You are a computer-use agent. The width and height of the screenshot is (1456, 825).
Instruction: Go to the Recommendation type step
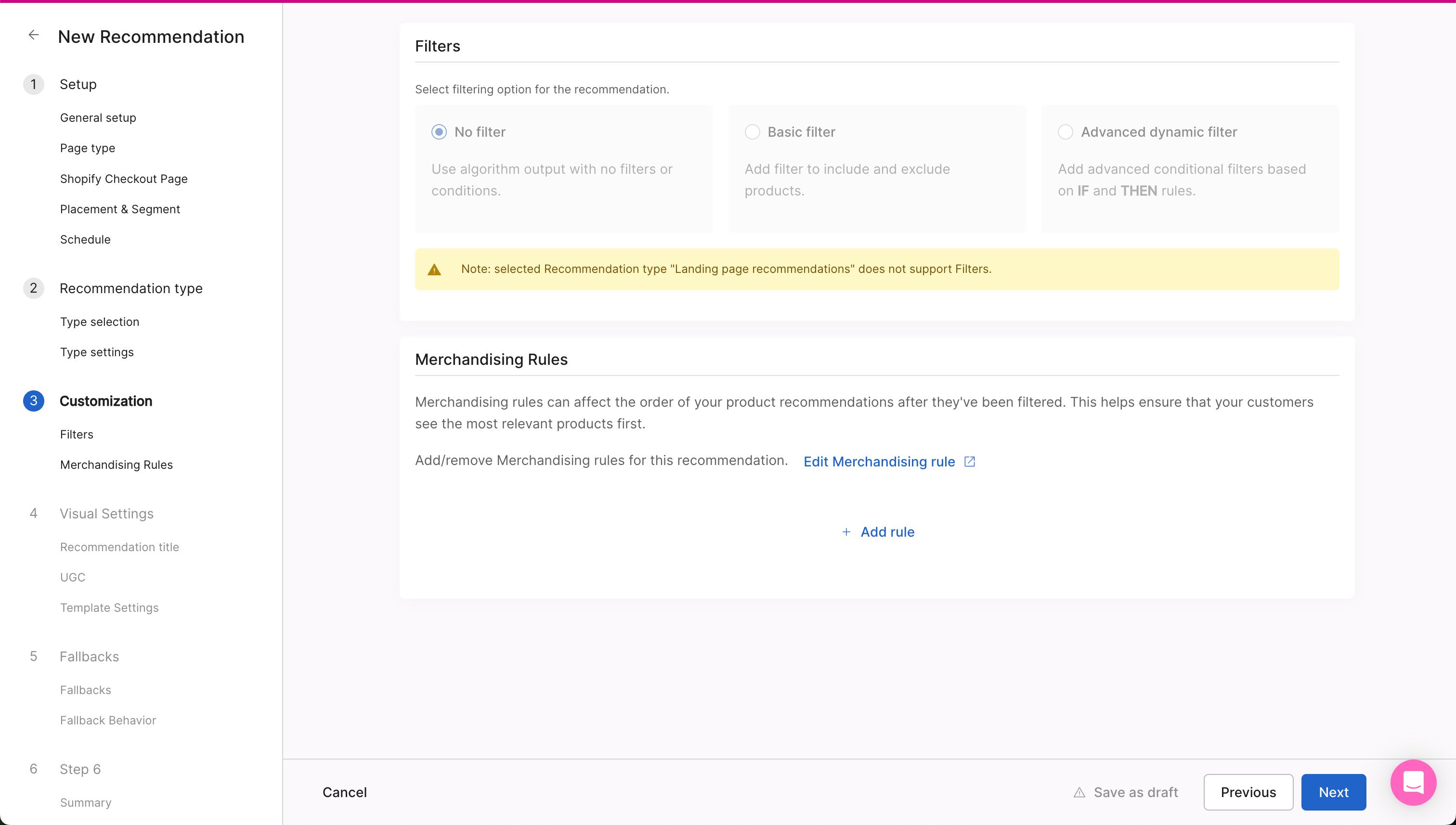tap(131, 288)
